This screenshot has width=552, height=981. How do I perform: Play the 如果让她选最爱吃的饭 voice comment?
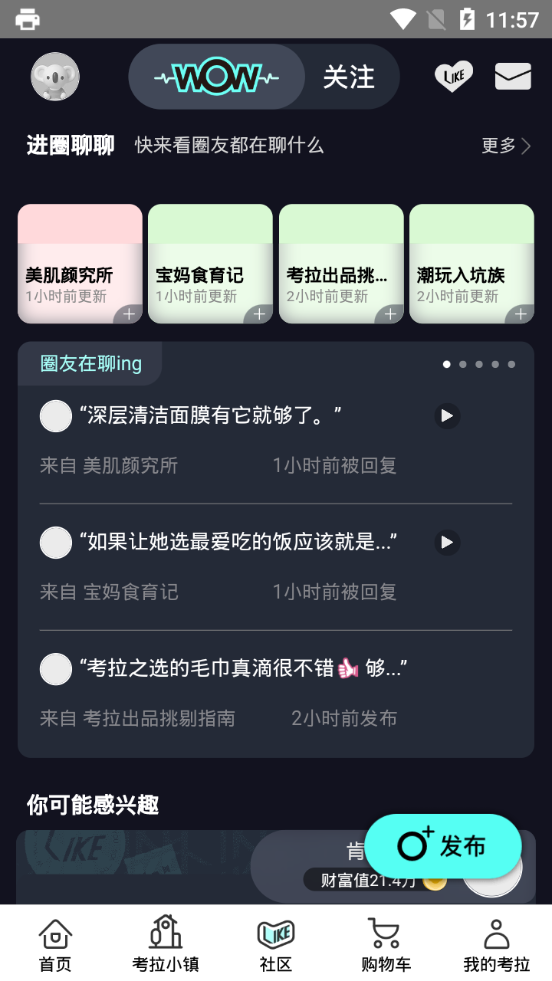point(447,542)
